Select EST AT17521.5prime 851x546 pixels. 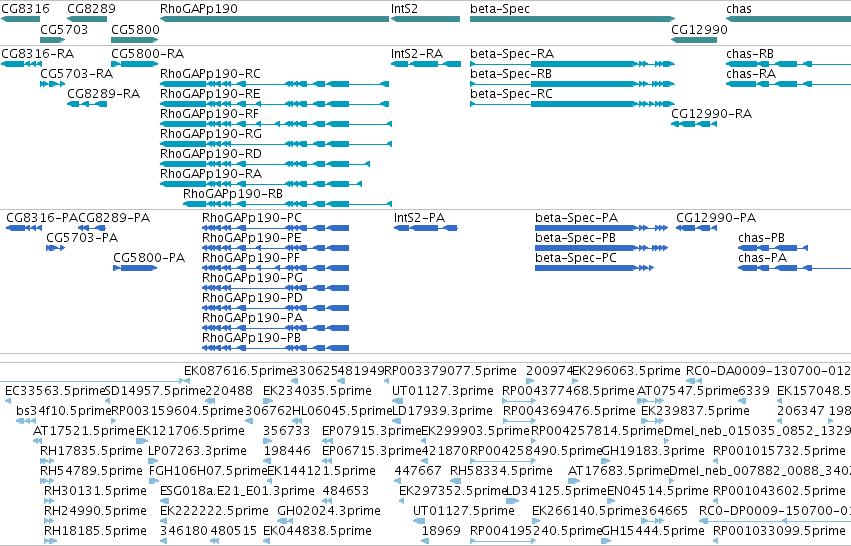pyautogui.click(x=84, y=431)
